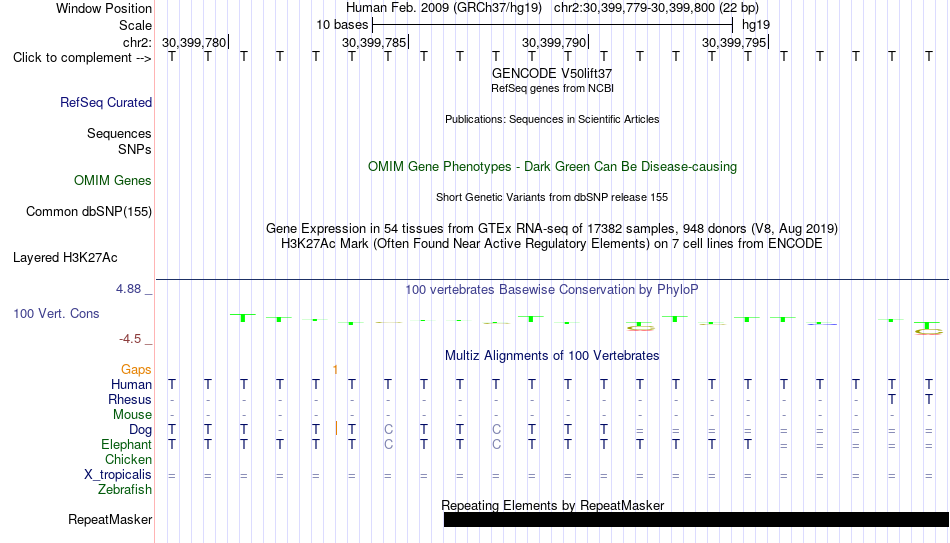Click the Common dbSNP(155) track label

88,212
